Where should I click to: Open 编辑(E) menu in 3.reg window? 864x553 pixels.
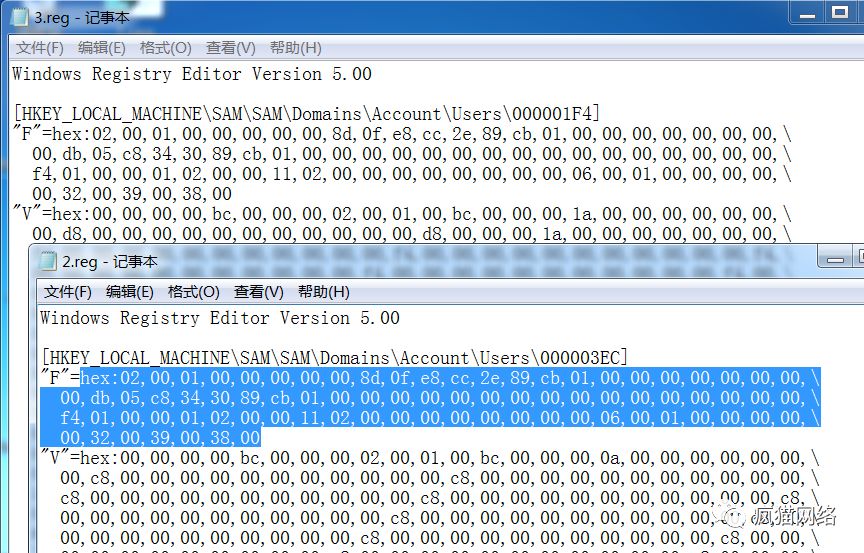point(101,48)
